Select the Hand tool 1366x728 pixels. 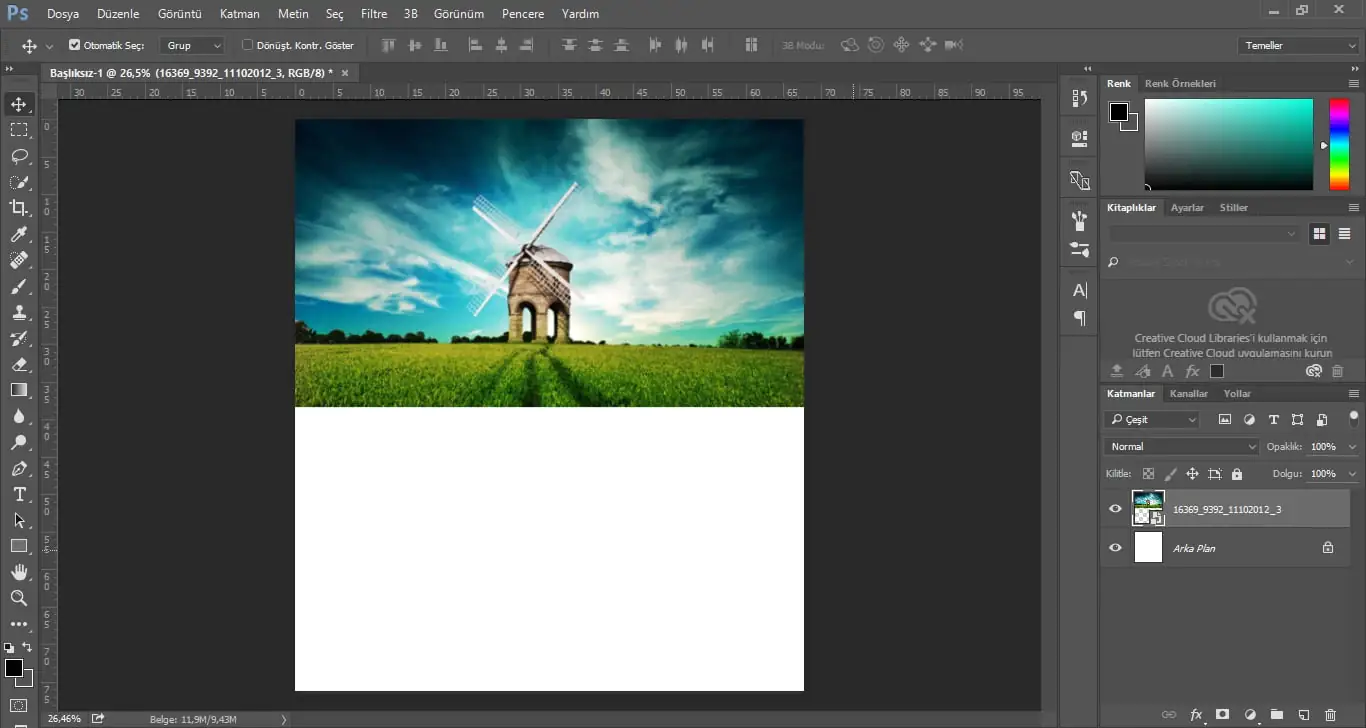click(19, 572)
